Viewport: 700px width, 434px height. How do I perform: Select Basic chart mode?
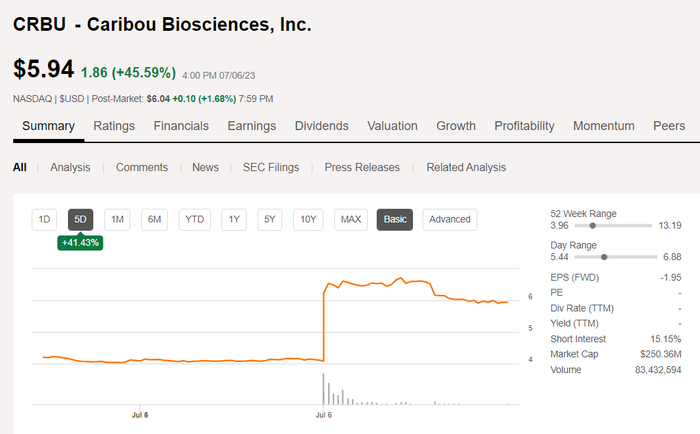coord(395,219)
